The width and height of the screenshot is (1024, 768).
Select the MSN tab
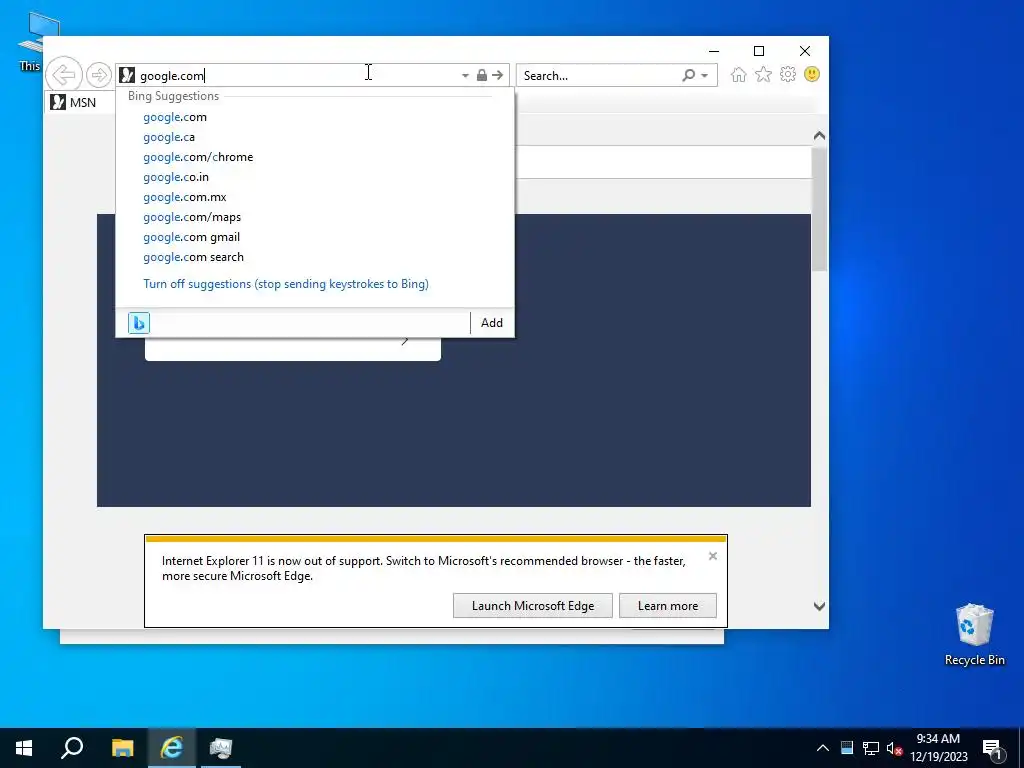[x=80, y=103]
